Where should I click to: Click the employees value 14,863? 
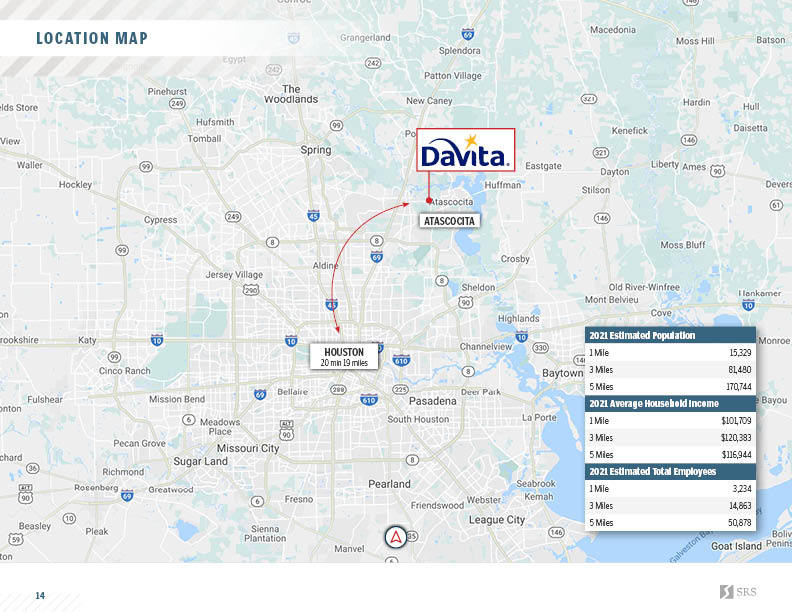(740, 505)
